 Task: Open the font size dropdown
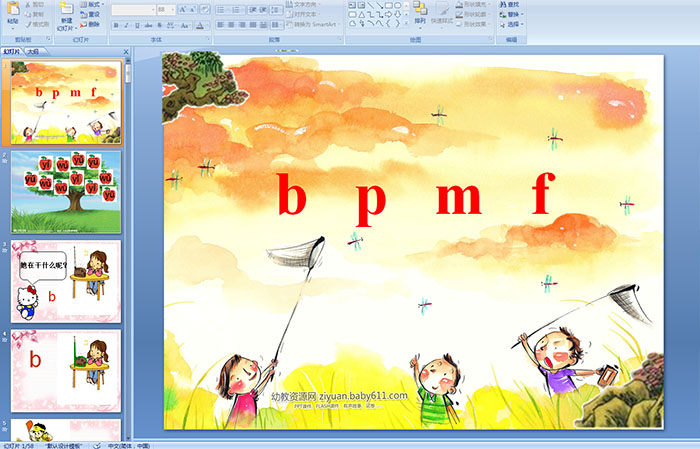coord(172,10)
